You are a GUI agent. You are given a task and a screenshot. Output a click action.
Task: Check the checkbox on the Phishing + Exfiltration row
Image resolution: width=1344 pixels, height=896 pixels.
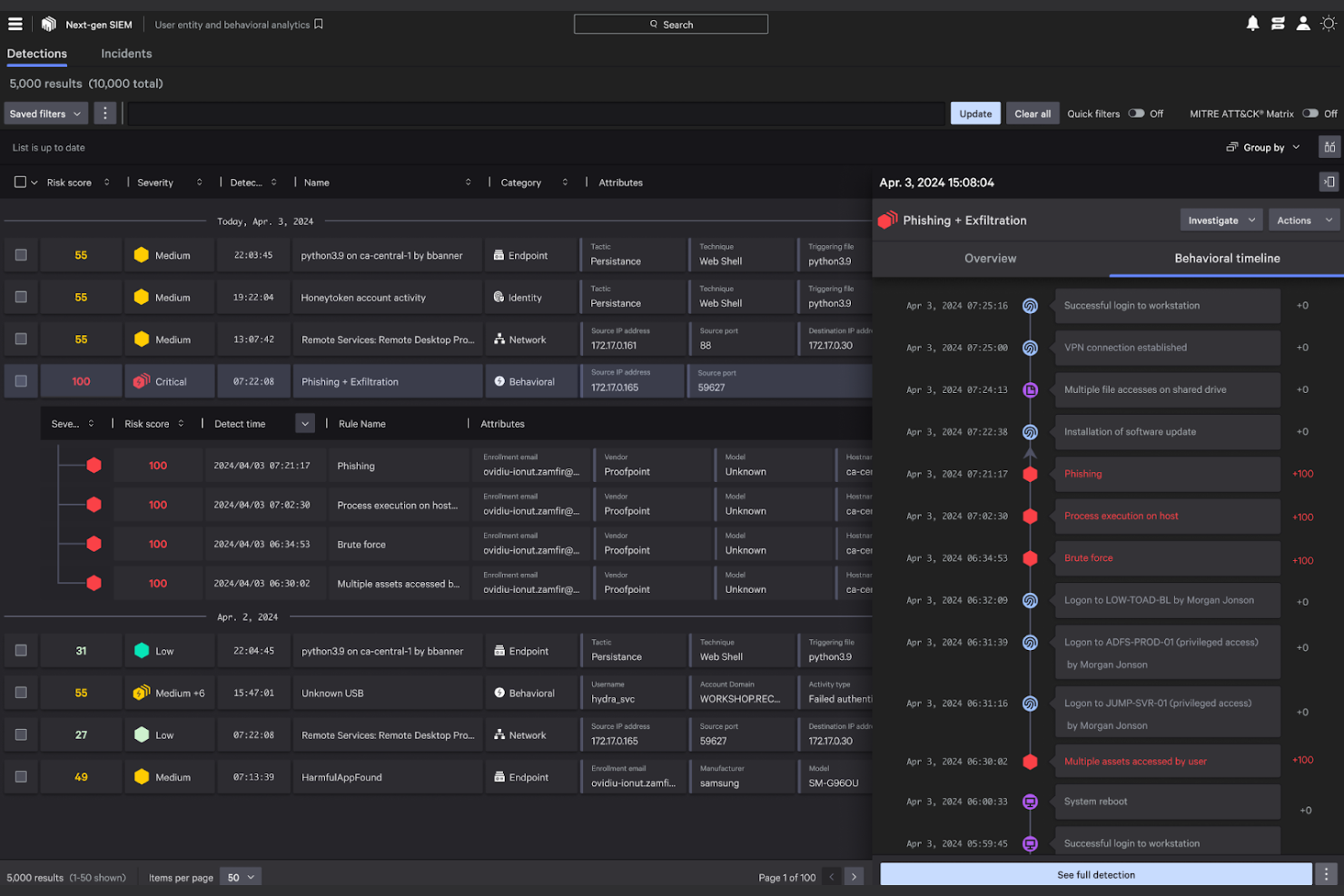pyautogui.click(x=21, y=380)
